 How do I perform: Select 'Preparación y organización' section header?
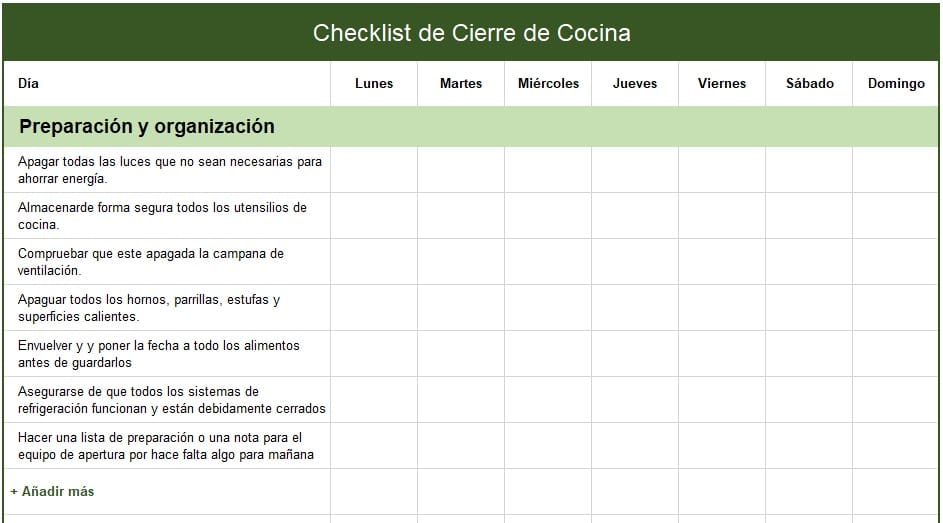(147, 127)
